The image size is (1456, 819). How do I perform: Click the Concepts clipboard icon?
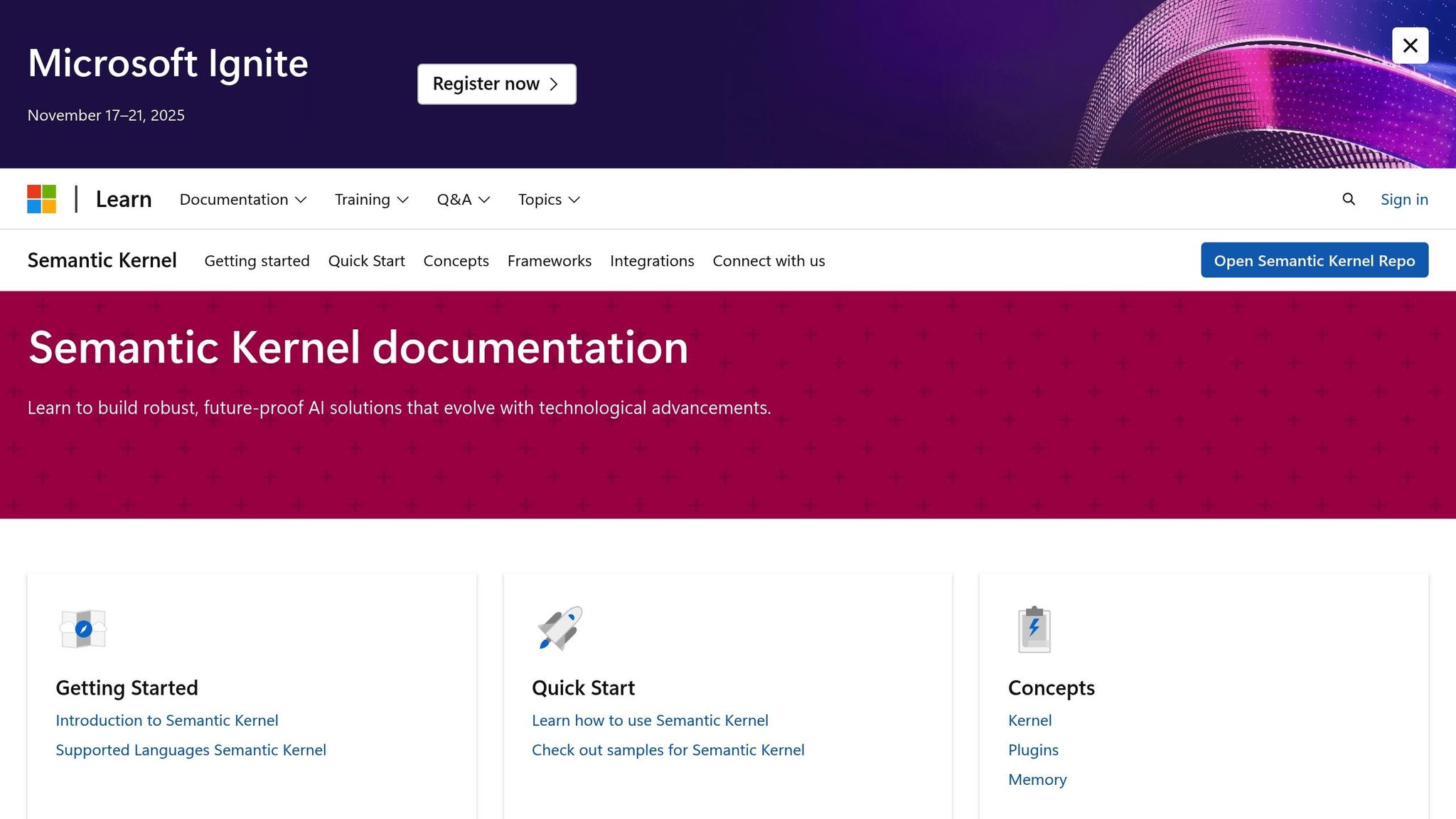1034,629
